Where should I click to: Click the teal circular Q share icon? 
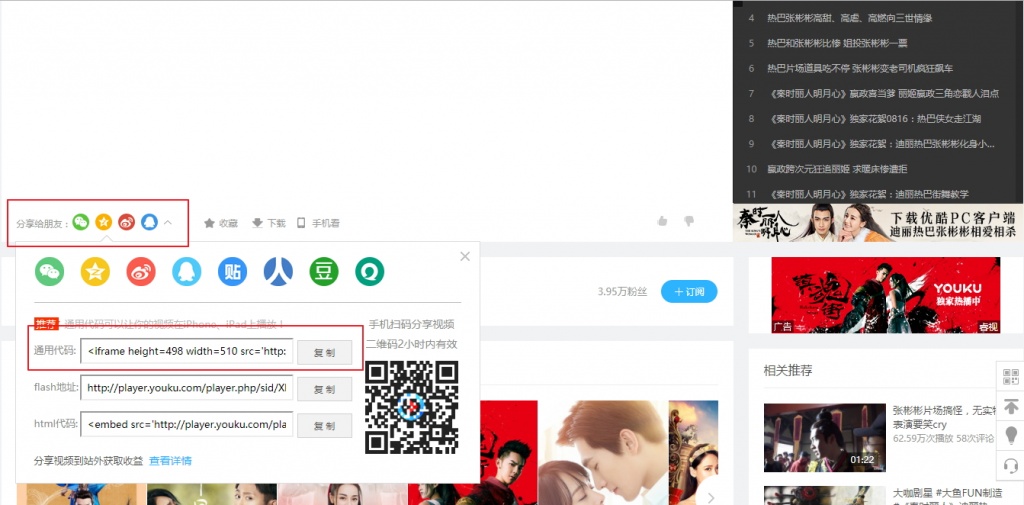pyautogui.click(x=370, y=271)
